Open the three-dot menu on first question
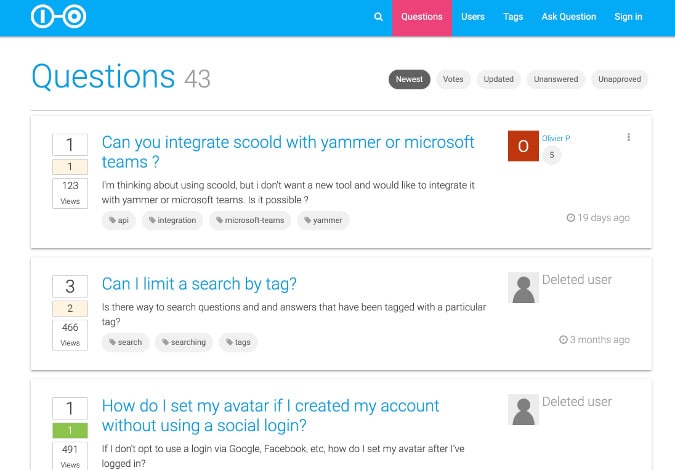Screen dimensions: 675x470 tap(628, 137)
